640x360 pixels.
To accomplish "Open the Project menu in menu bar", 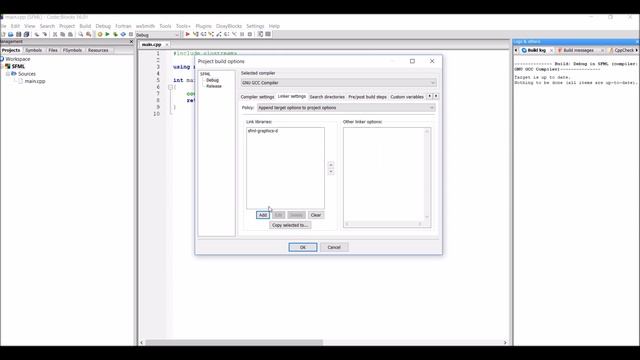I will coord(67,26).
